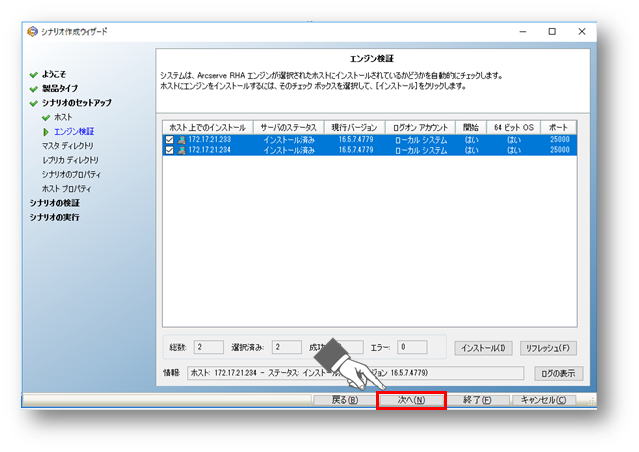This screenshot has width=639, height=452.
Task: Click the 64 ビット OS column header
Action: coord(513,128)
